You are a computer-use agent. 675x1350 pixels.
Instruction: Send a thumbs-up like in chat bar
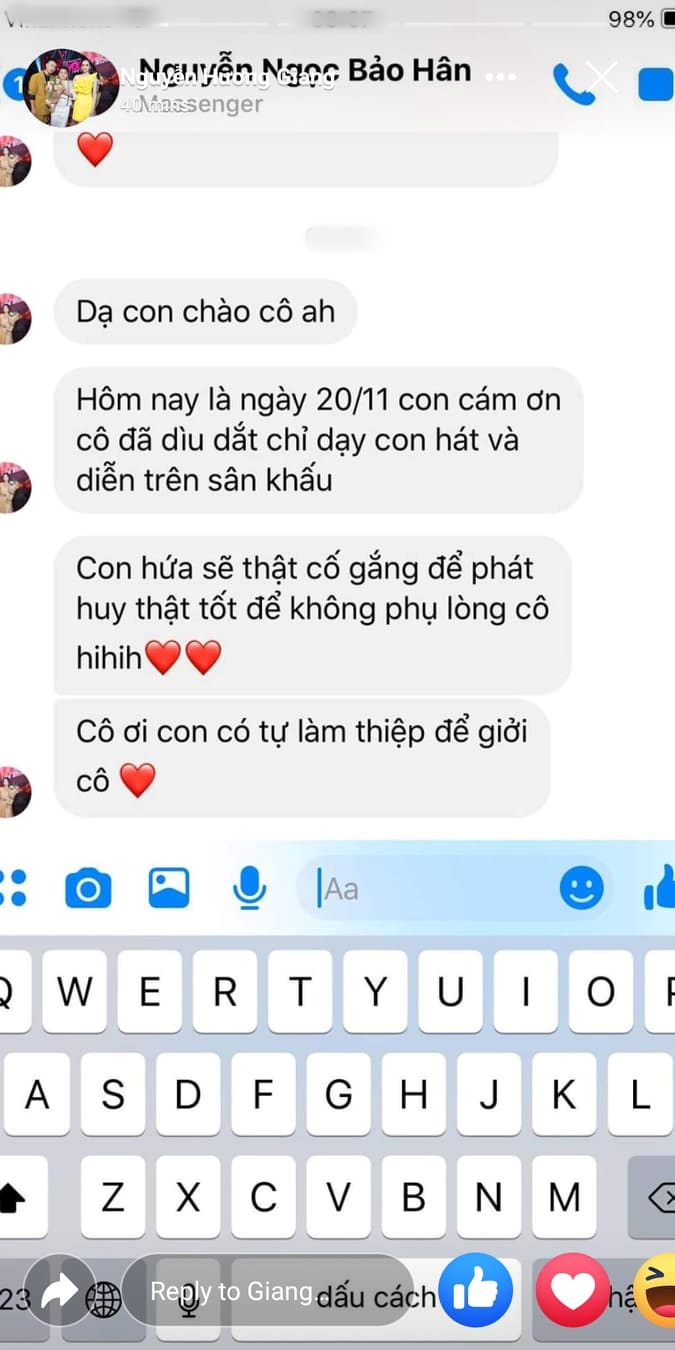(x=660, y=887)
